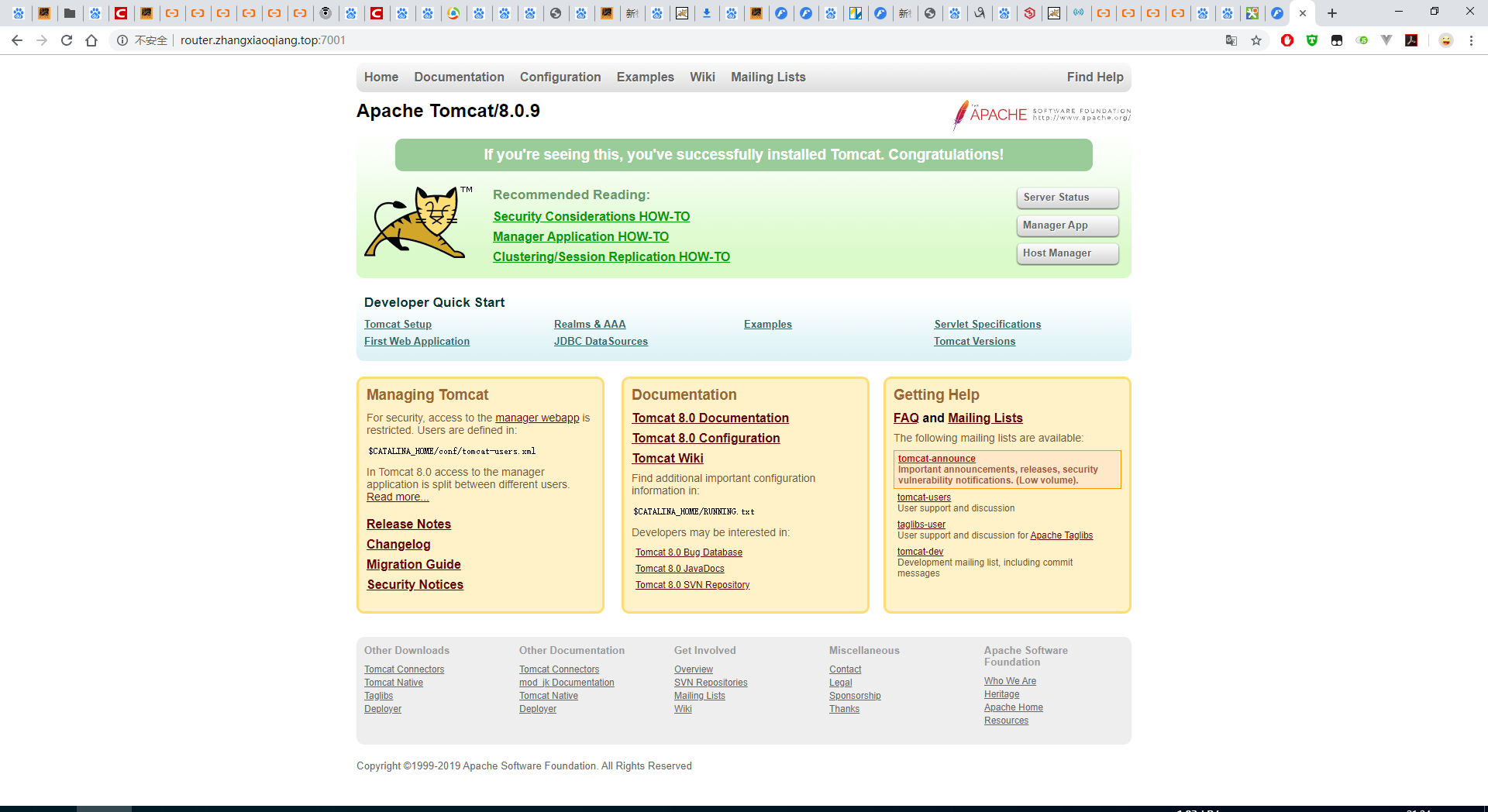The image size is (1488, 812).
Task: Open Tomcat 8.0 Bug Database link
Action: point(689,552)
